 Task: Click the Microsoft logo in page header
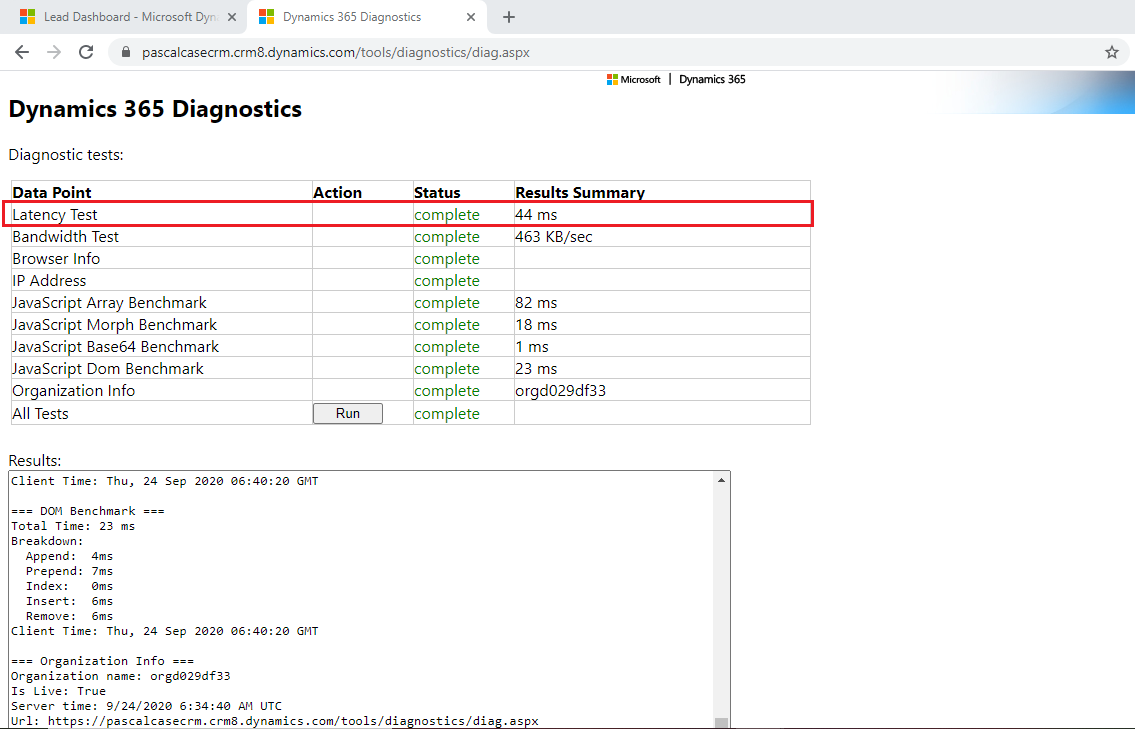[x=633, y=80]
